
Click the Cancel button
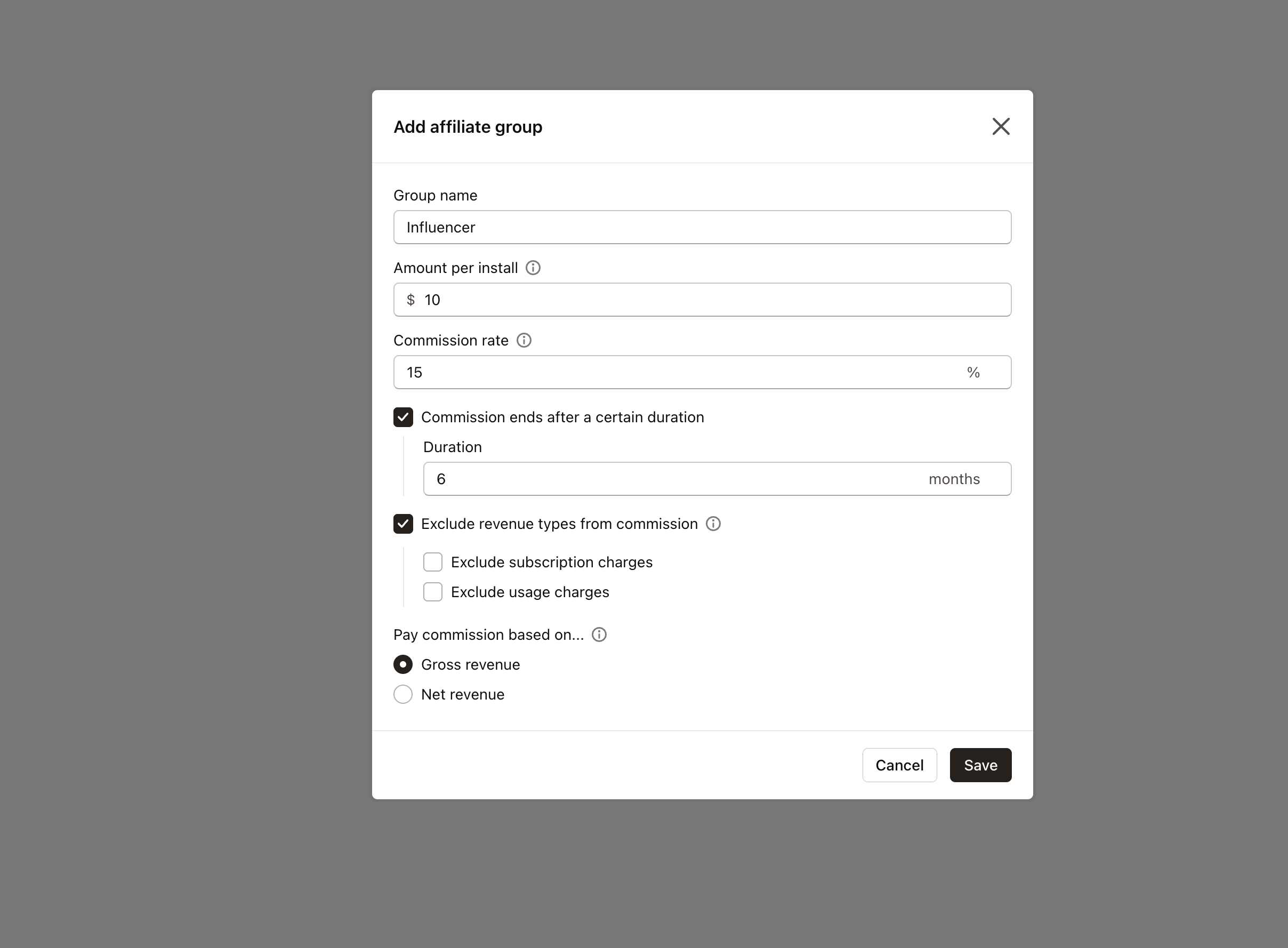899,765
